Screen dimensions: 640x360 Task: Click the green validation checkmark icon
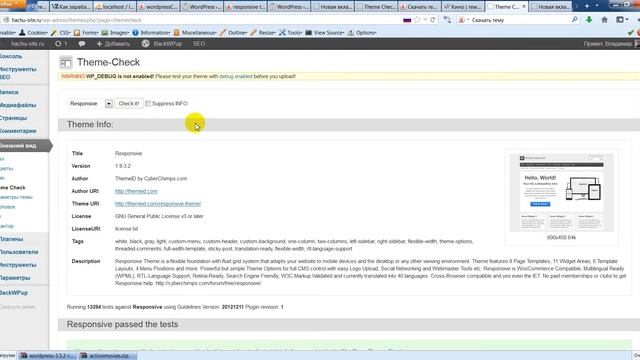coord(631,33)
